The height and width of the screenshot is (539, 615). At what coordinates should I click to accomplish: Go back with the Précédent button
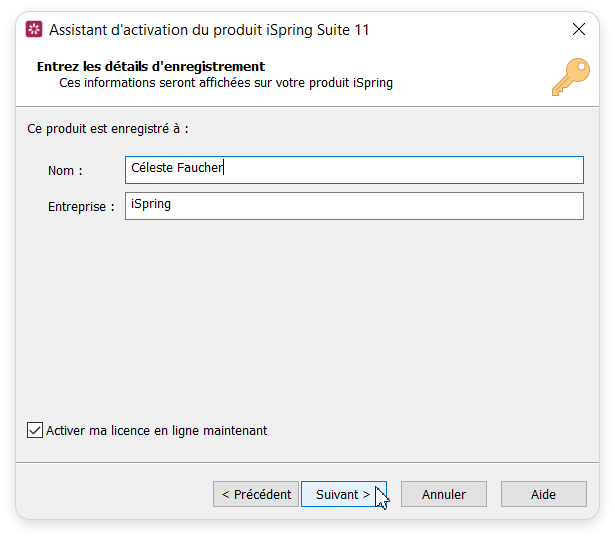pyautogui.click(x=256, y=494)
